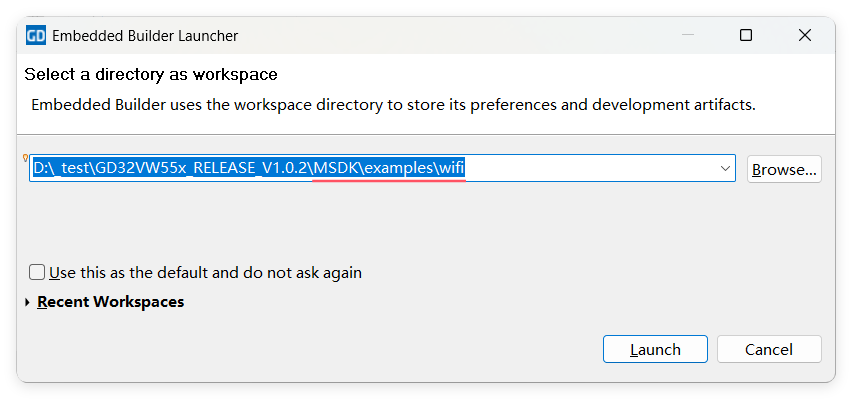Click the Recent Workspaces heading text
The width and height of the screenshot is (852, 399).
click(x=111, y=302)
